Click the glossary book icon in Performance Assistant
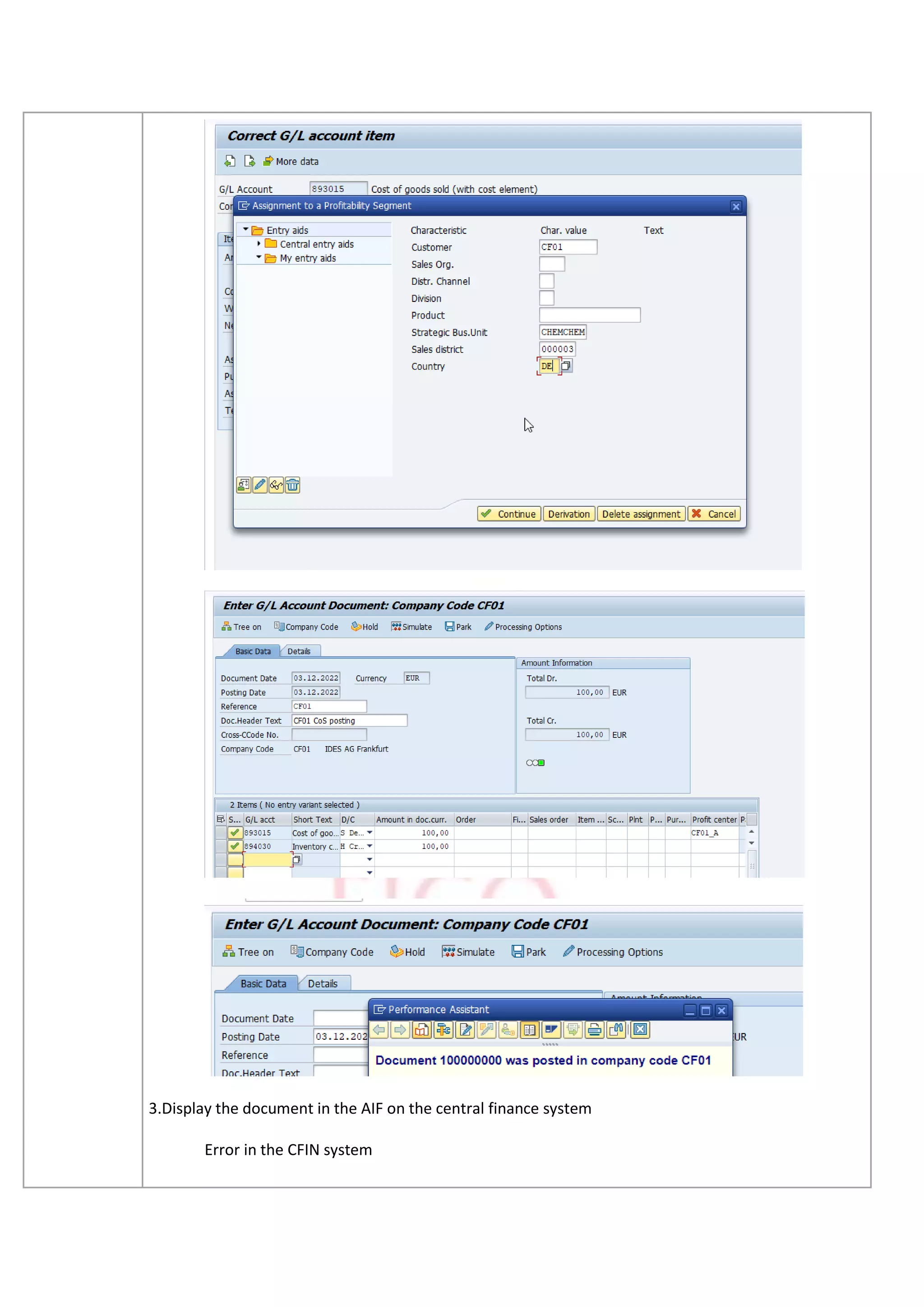 [530, 1030]
